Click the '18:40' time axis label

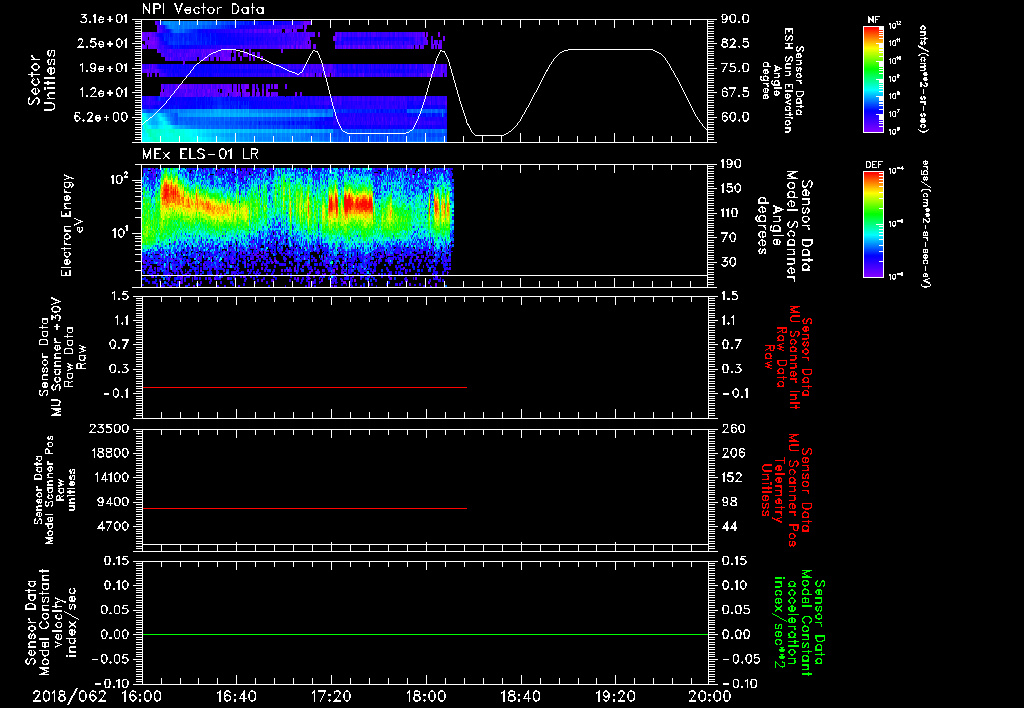click(520, 696)
